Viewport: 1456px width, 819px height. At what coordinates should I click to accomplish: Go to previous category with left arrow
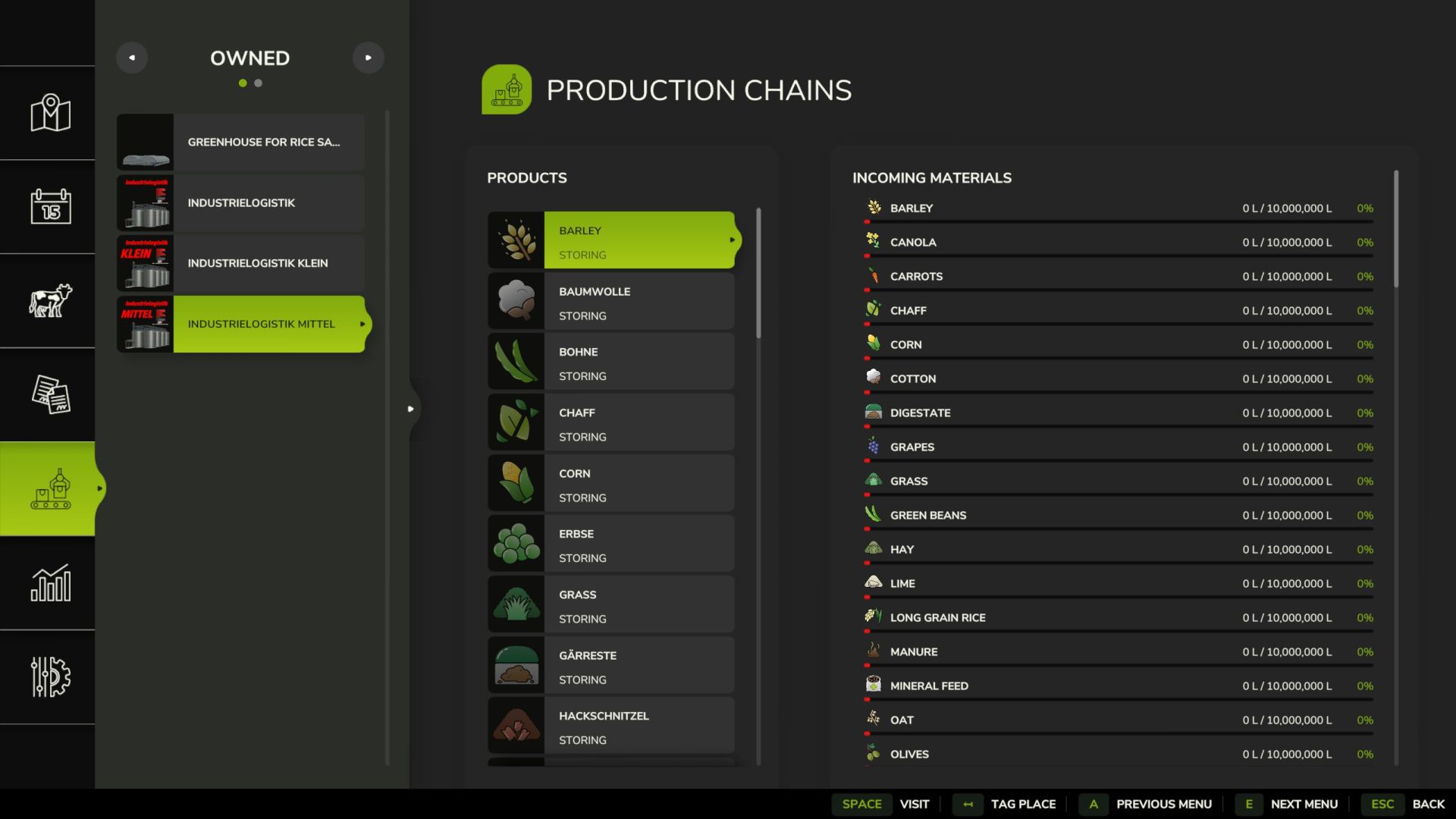click(x=132, y=58)
